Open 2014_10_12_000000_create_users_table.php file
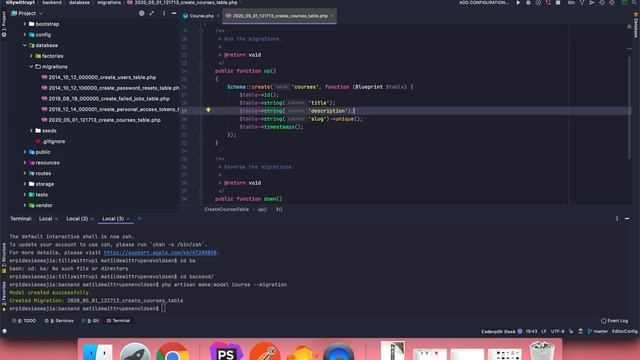The height and width of the screenshot is (360, 640). click(x=102, y=77)
